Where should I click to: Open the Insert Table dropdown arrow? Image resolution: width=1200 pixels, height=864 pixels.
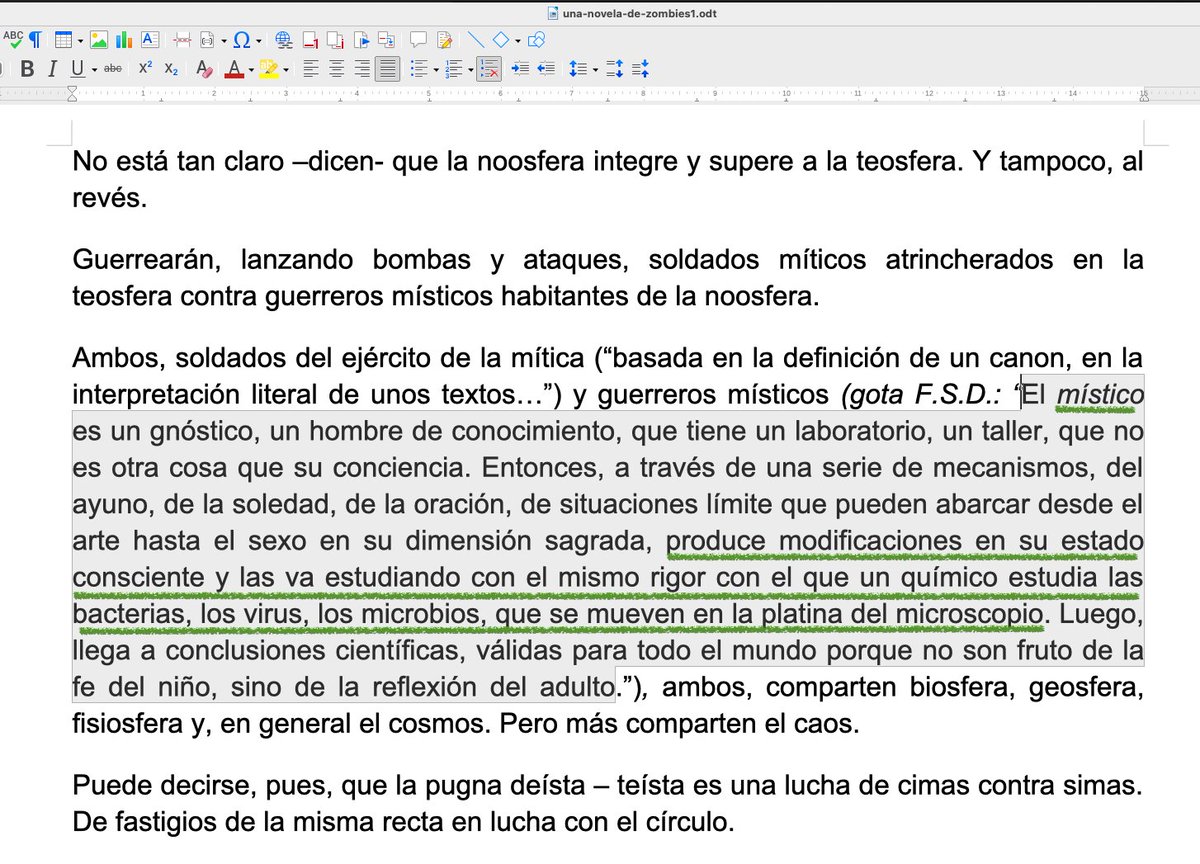tap(80, 40)
